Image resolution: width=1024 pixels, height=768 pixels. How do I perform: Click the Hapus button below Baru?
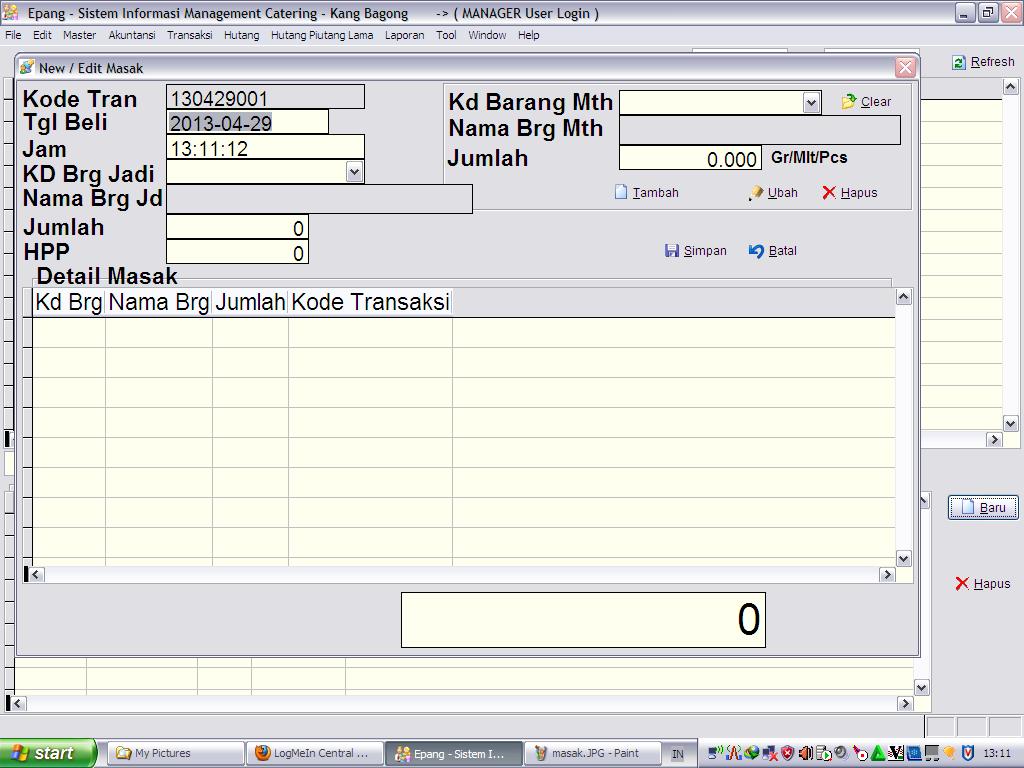tap(982, 584)
